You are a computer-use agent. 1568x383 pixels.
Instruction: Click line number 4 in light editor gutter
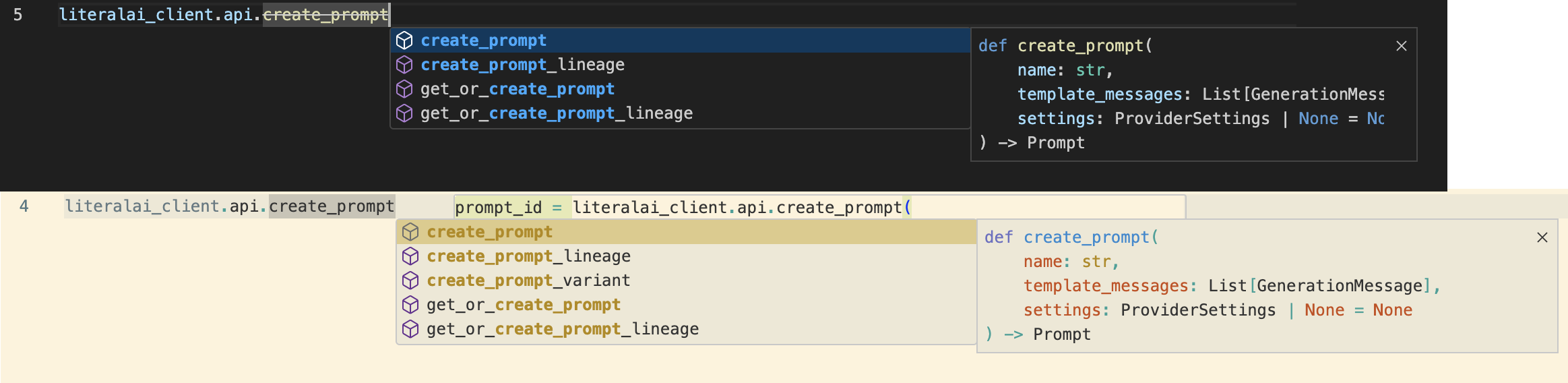24,206
